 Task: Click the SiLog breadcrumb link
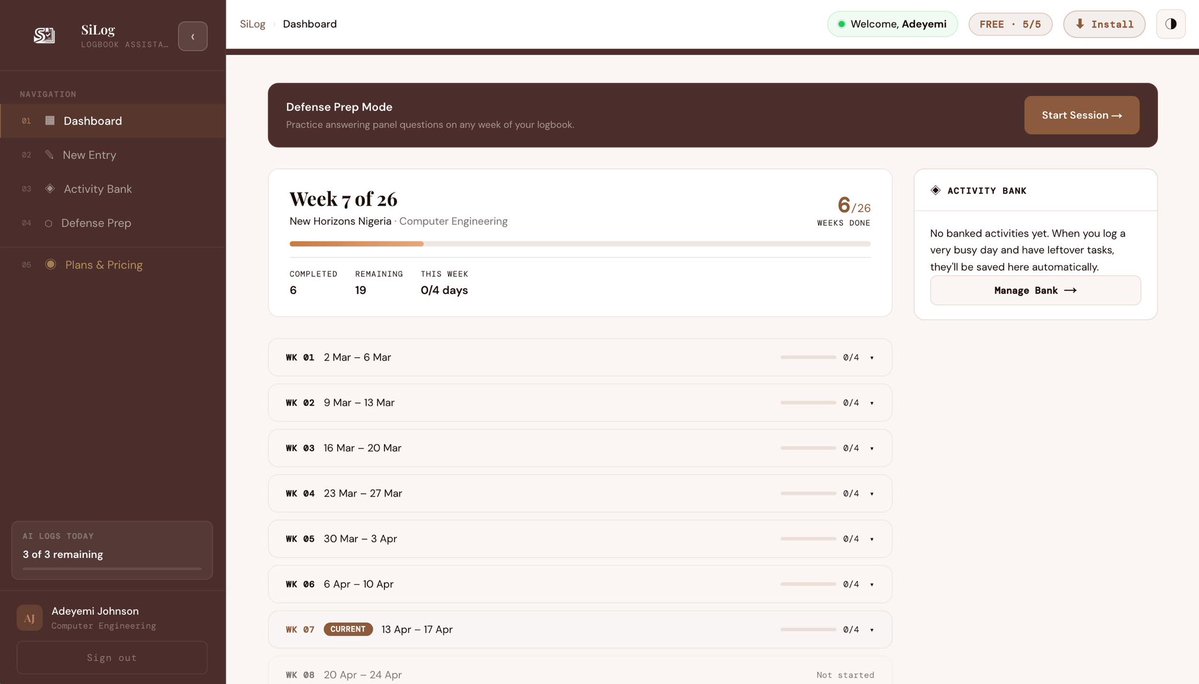pos(252,24)
